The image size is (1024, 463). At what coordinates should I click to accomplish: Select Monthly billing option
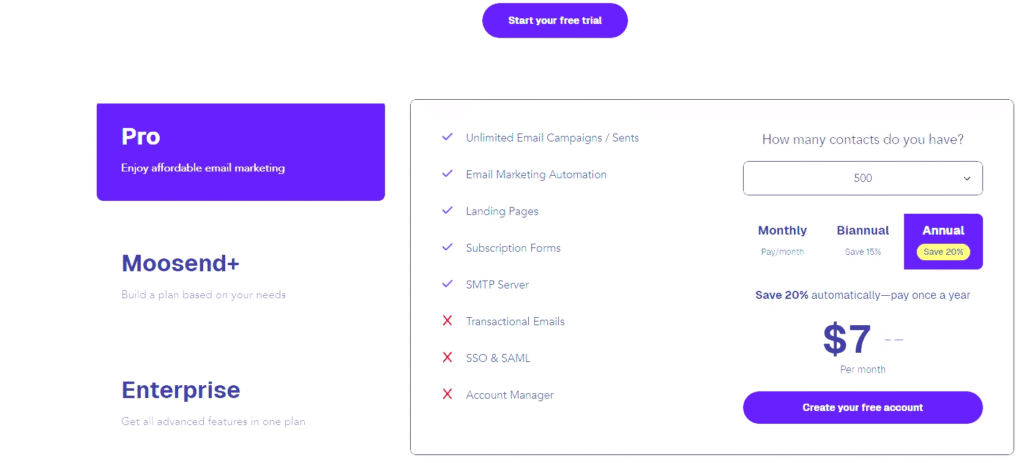782,240
